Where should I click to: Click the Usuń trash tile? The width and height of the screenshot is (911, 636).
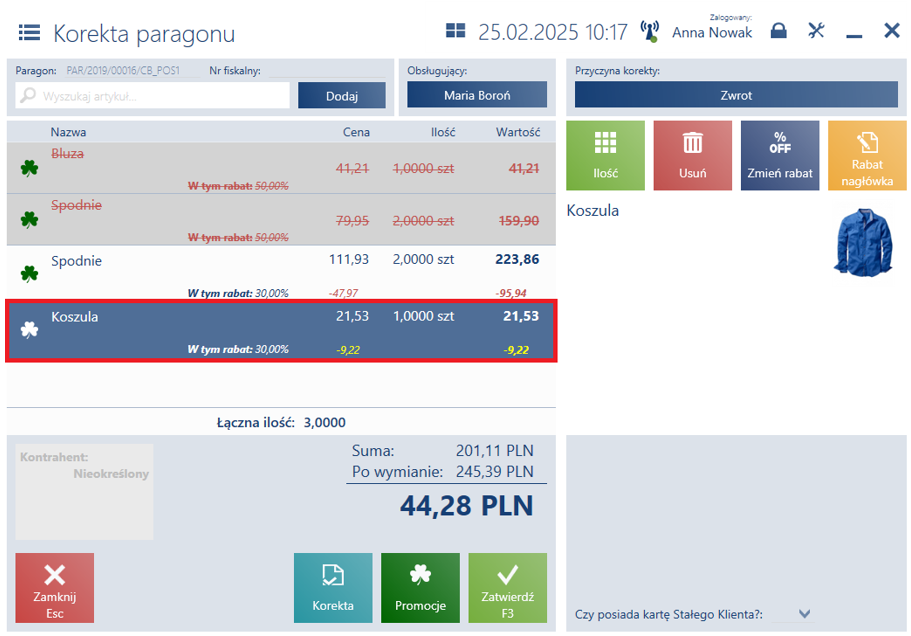coord(693,156)
